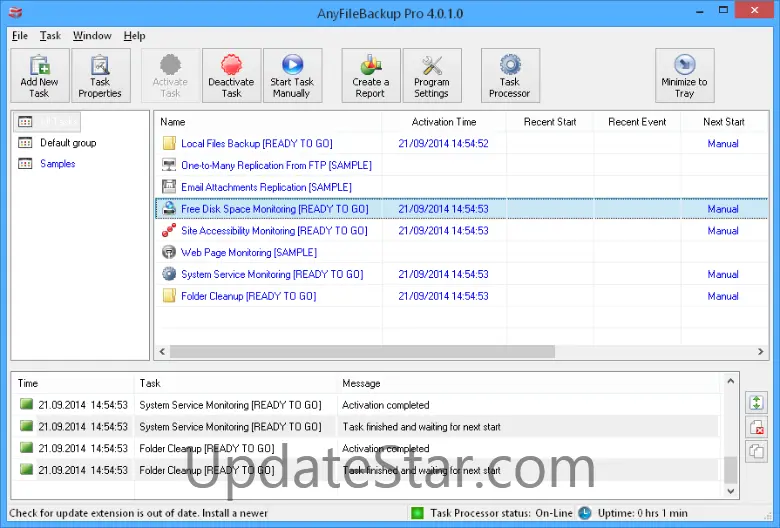Click the update extension status message
Viewport: 780px width, 528px height.
coord(138,513)
